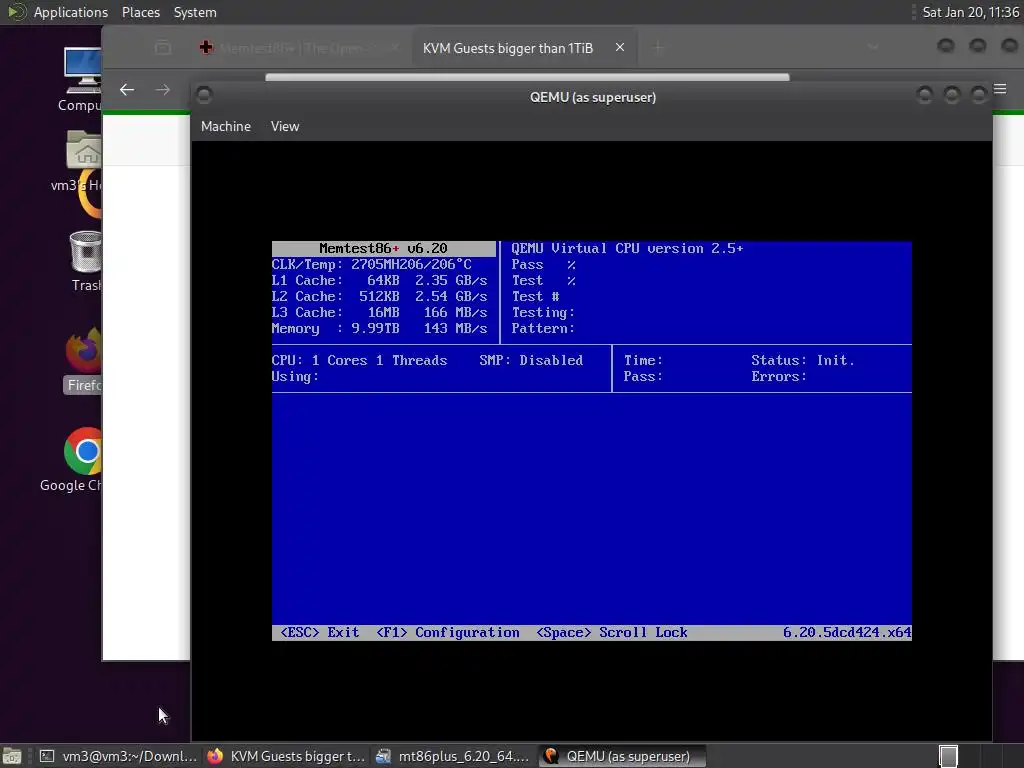Click the L3 Cache 16MB line
The image size is (1024, 768).
(x=379, y=312)
